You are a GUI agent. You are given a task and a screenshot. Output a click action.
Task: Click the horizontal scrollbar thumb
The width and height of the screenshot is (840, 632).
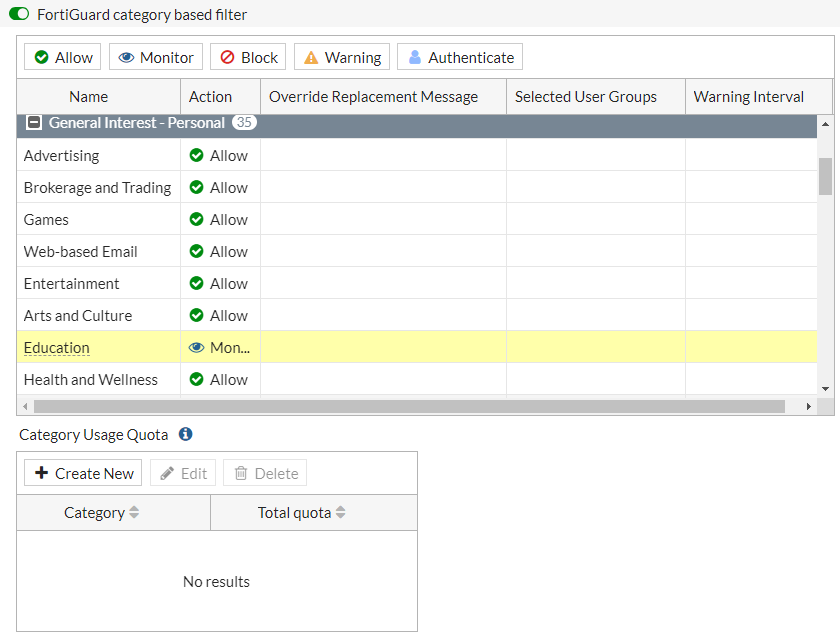(409, 407)
